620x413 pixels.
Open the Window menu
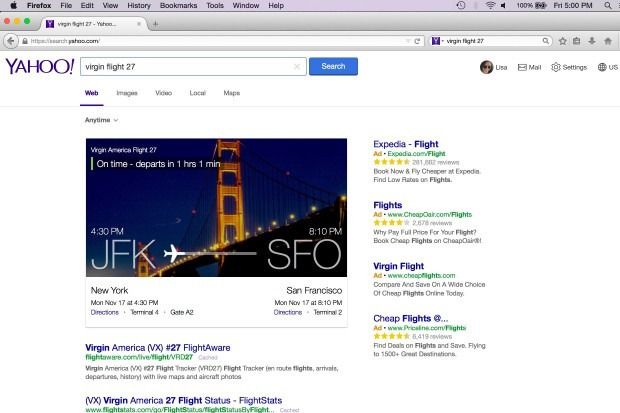(246, 6)
